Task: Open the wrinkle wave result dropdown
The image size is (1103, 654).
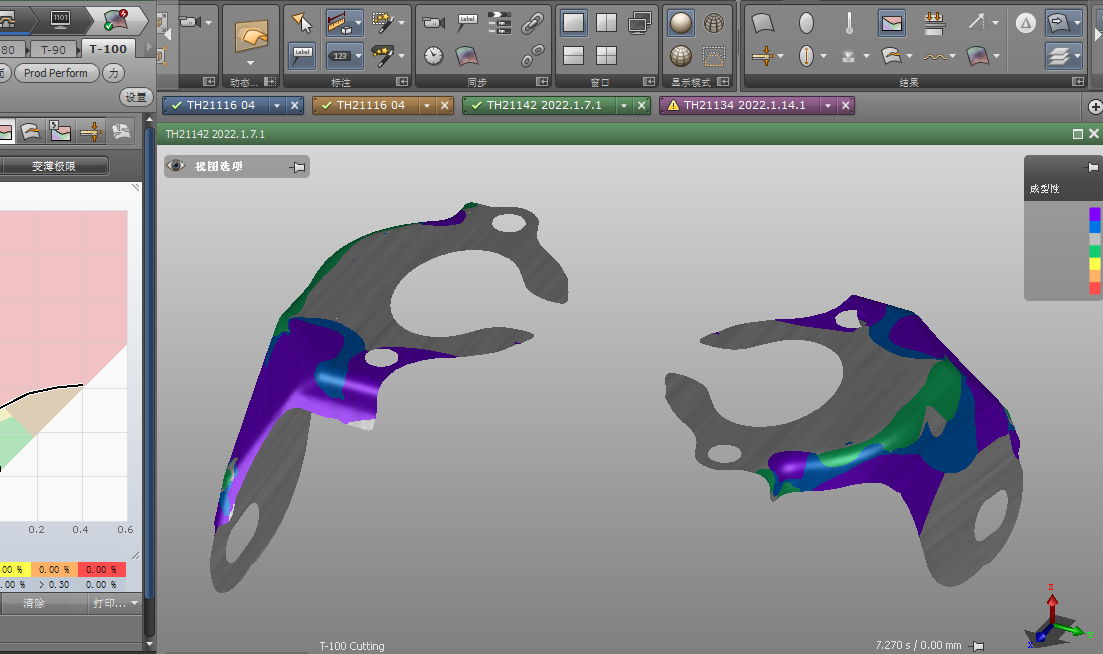Action: (952, 56)
